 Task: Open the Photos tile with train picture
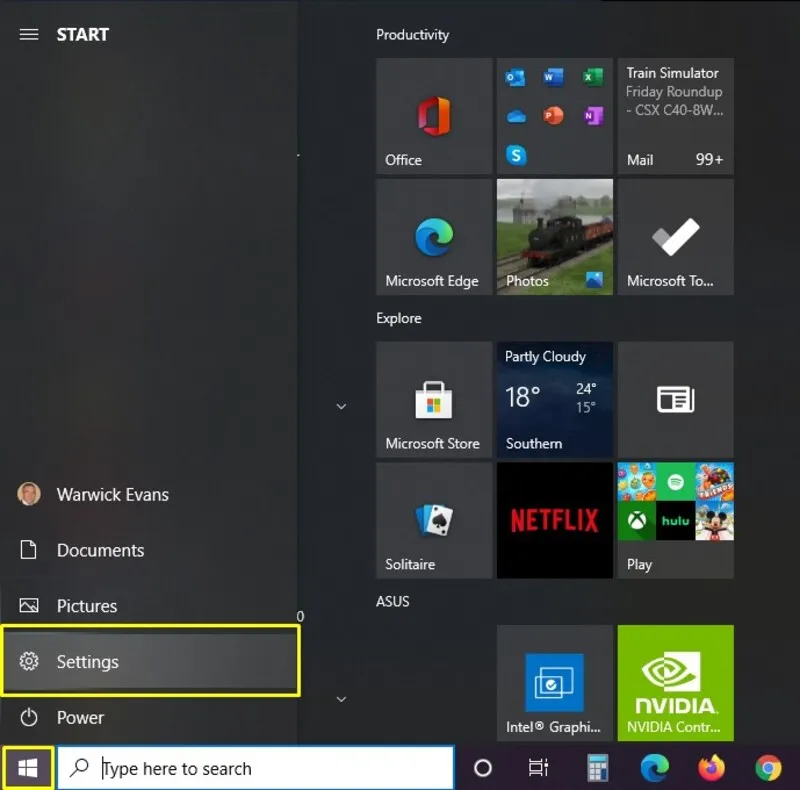[555, 237]
